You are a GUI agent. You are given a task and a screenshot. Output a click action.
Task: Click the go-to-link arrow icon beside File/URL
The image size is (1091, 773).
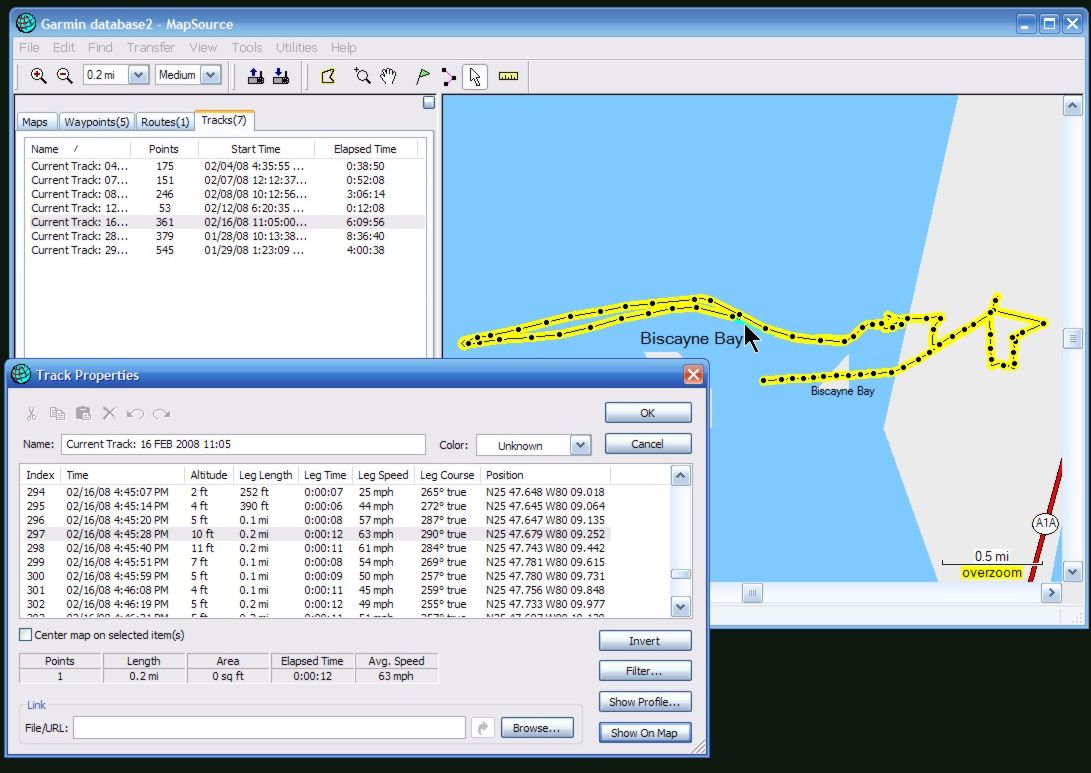click(483, 728)
